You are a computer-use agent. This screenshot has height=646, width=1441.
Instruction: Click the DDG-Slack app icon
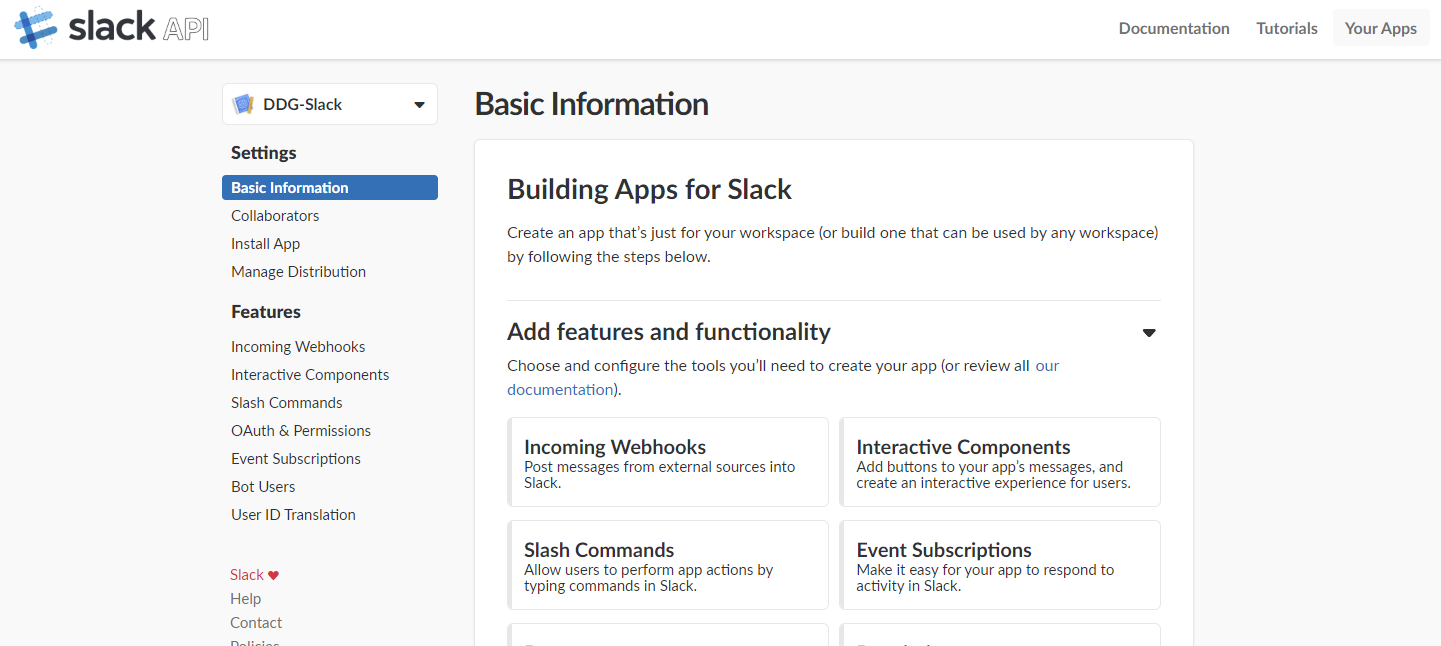[243, 104]
